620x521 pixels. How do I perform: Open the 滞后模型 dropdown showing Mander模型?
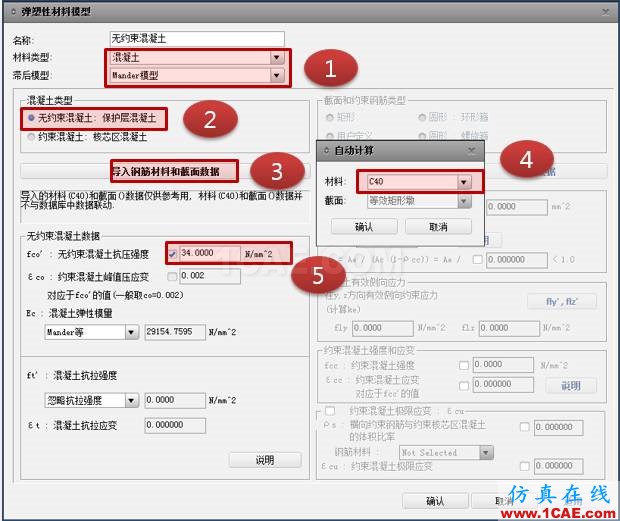pos(197,75)
